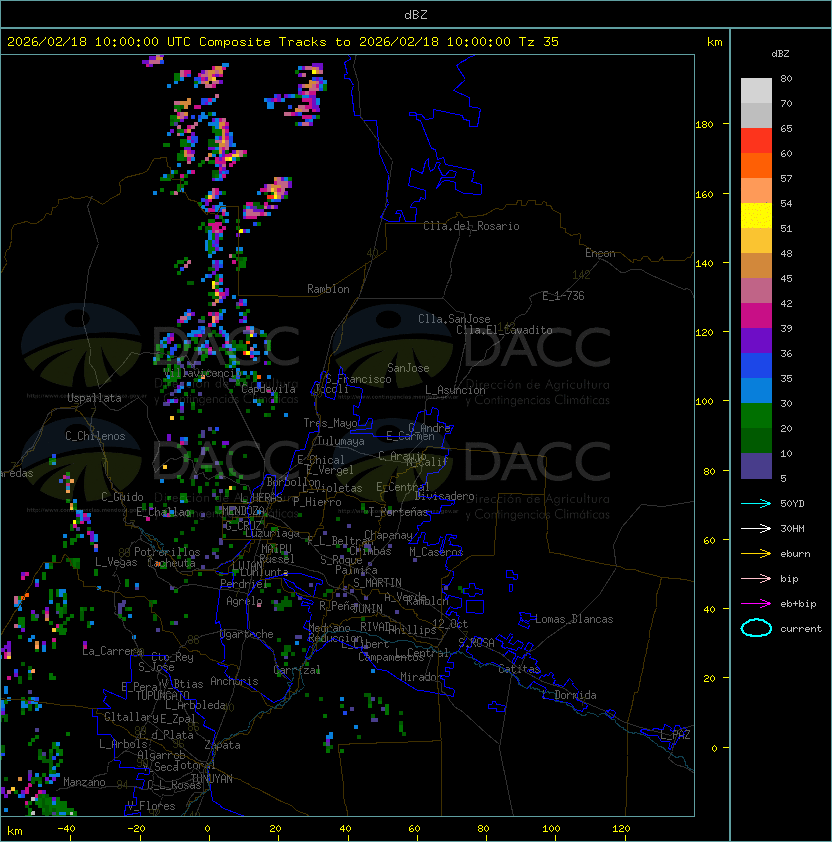The width and height of the screenshot is (832, 842).
Task: Click the magenta eb+bip arrow in legend
Action: click(x=756, y=604)
